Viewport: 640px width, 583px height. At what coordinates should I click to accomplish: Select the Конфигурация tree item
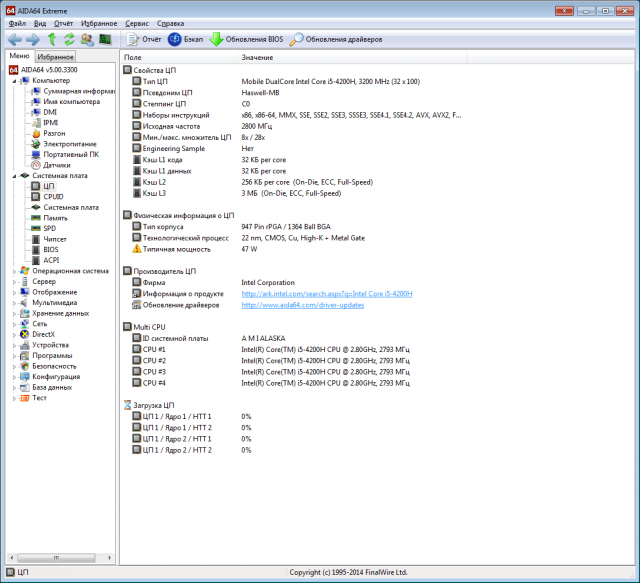tap(50, 377)
